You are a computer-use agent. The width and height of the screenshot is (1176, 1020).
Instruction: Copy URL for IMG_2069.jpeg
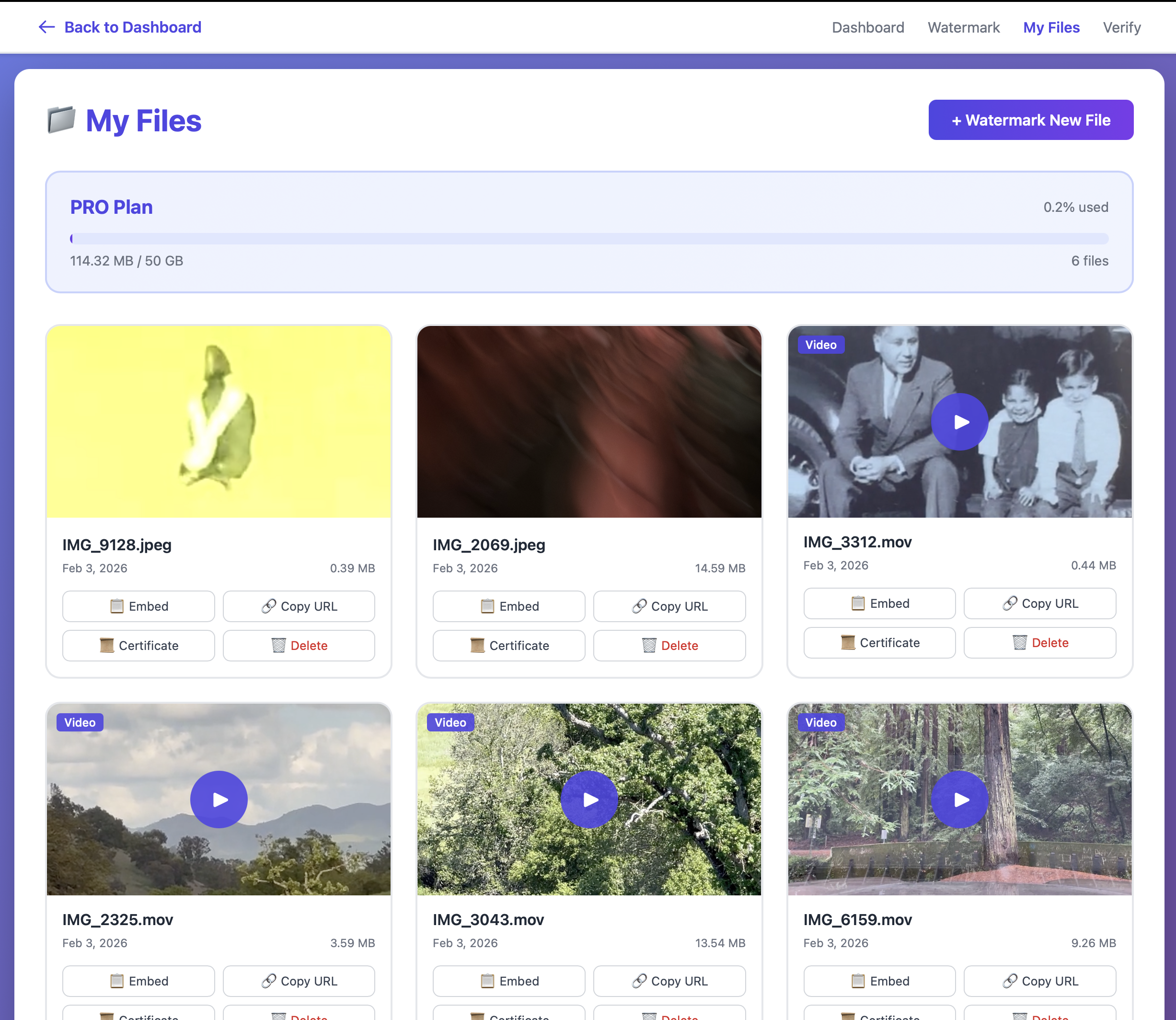pos(669,606)
